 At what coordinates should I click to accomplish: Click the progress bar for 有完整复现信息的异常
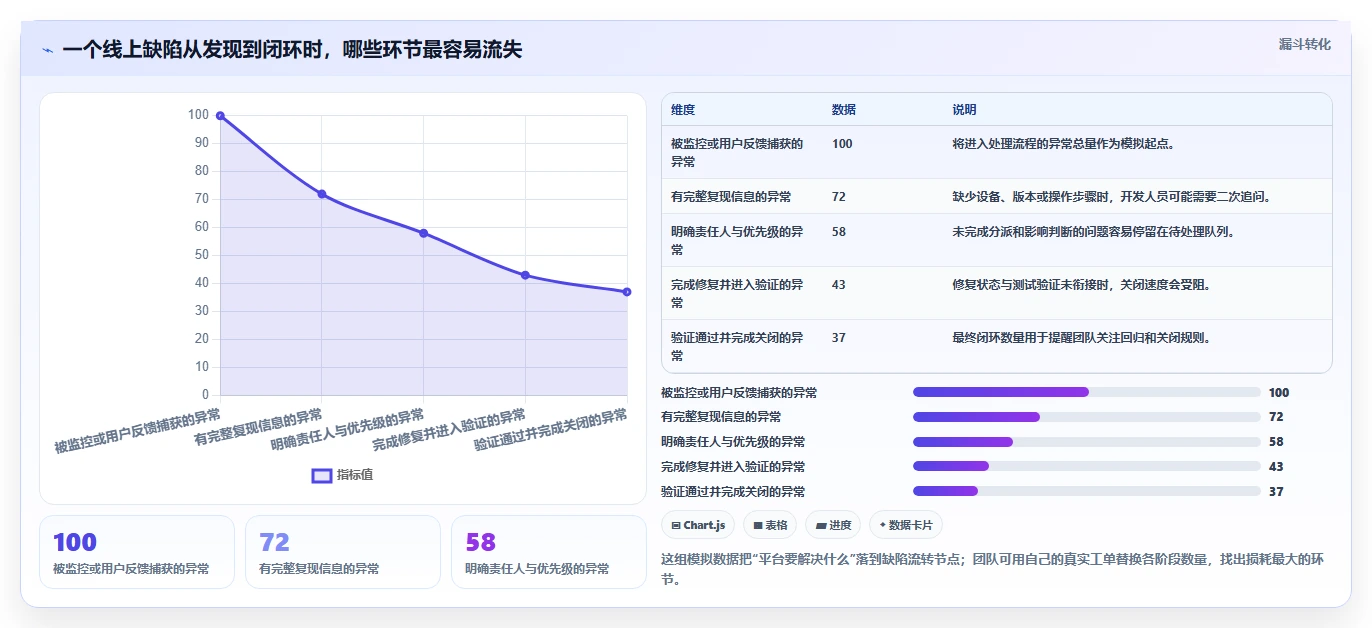[x=1087, y=417]
